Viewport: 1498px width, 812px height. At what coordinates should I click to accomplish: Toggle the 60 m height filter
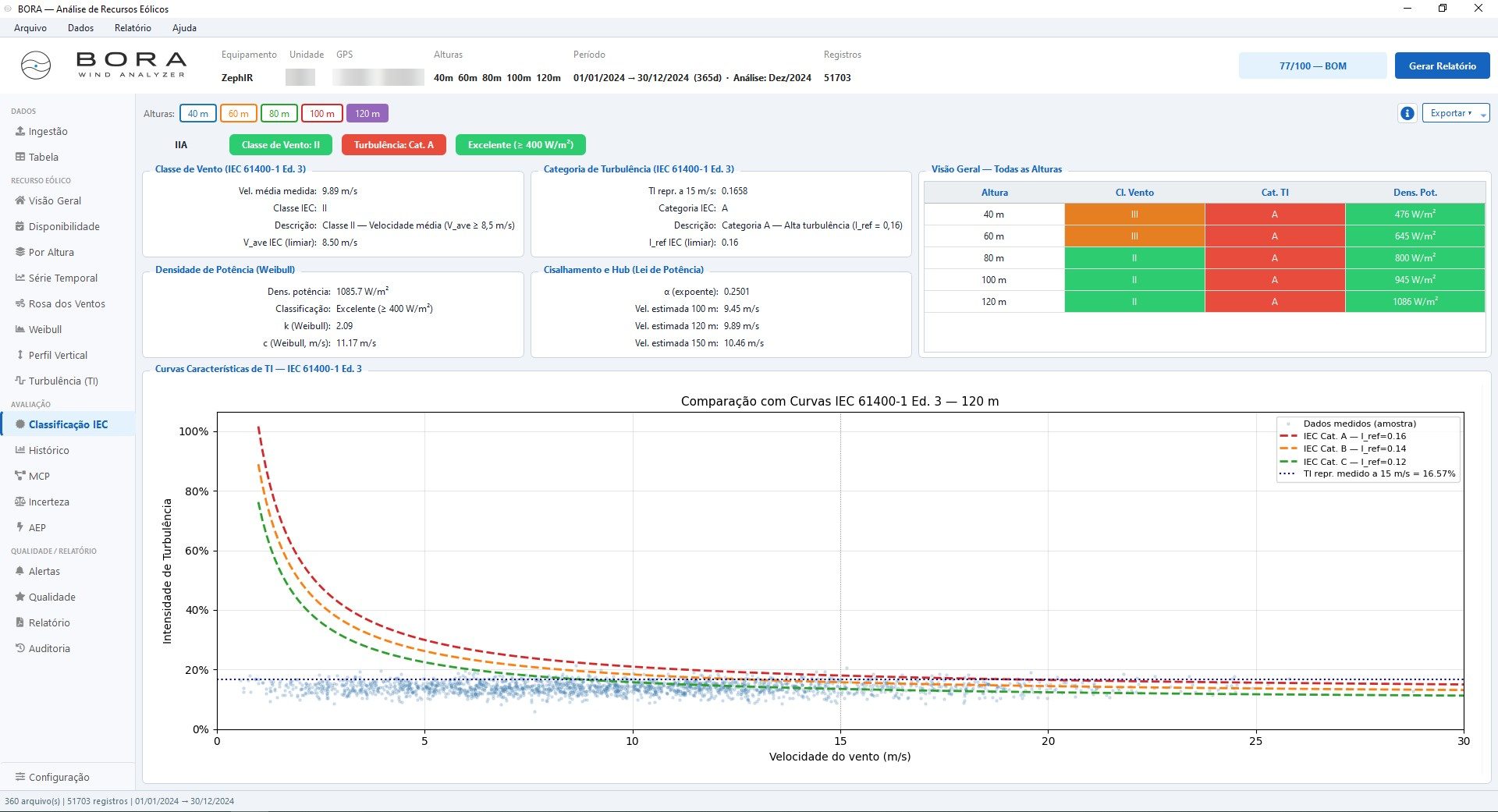point(239,114)
